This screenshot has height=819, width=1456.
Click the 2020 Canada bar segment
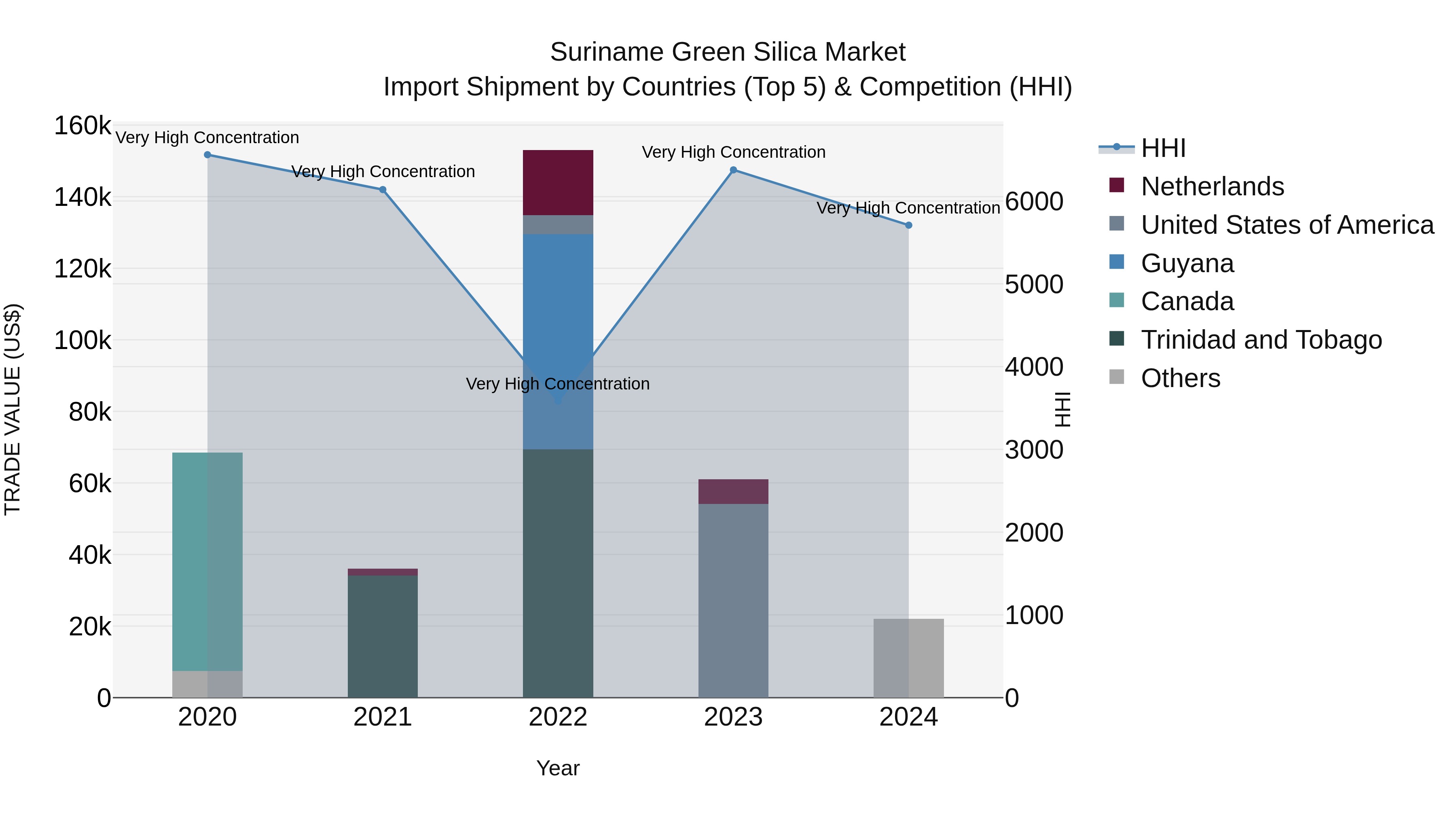coord(207,562)
